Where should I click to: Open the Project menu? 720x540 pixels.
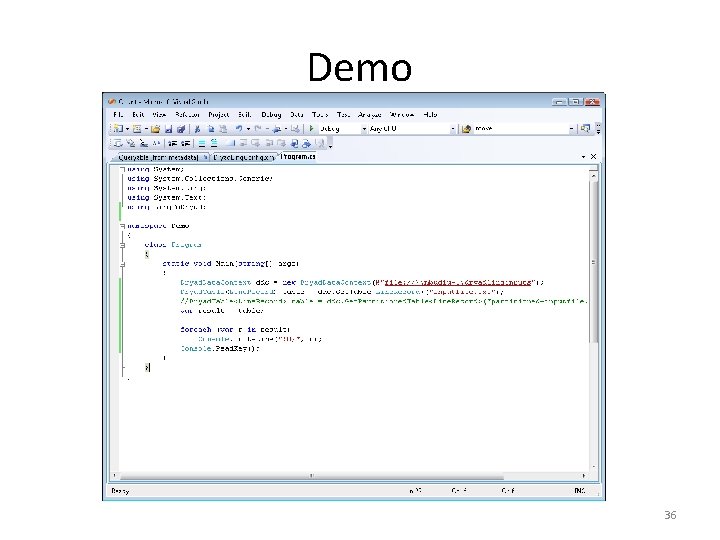(218, 115)
